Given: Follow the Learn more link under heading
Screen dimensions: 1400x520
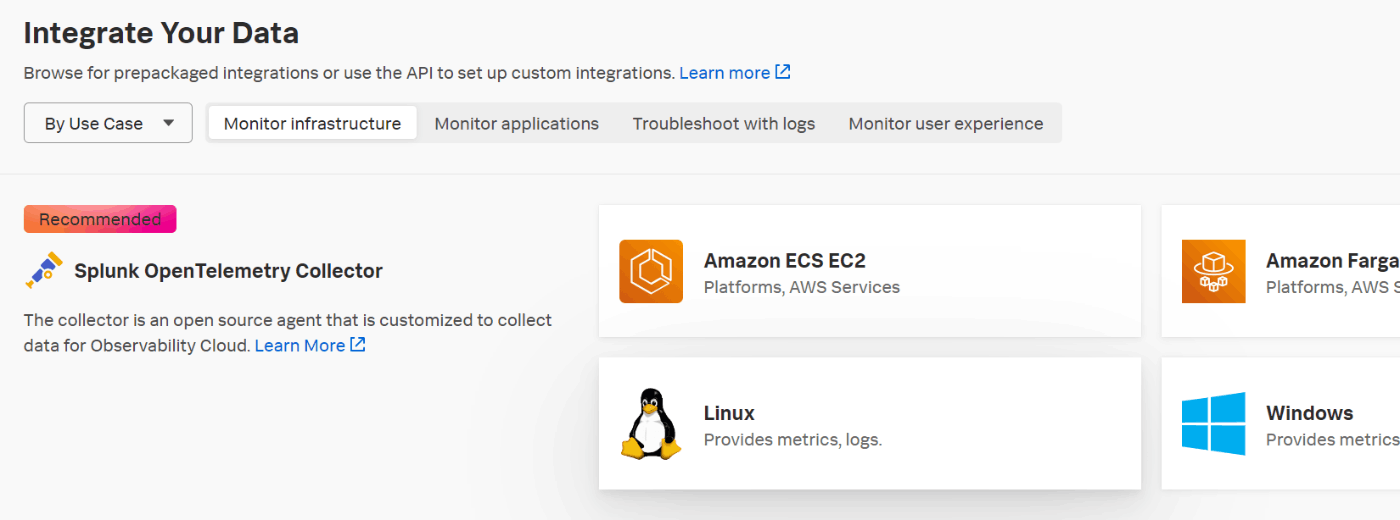Looking at the screenshot, I should pyautogui.click(x=724, y=73).
